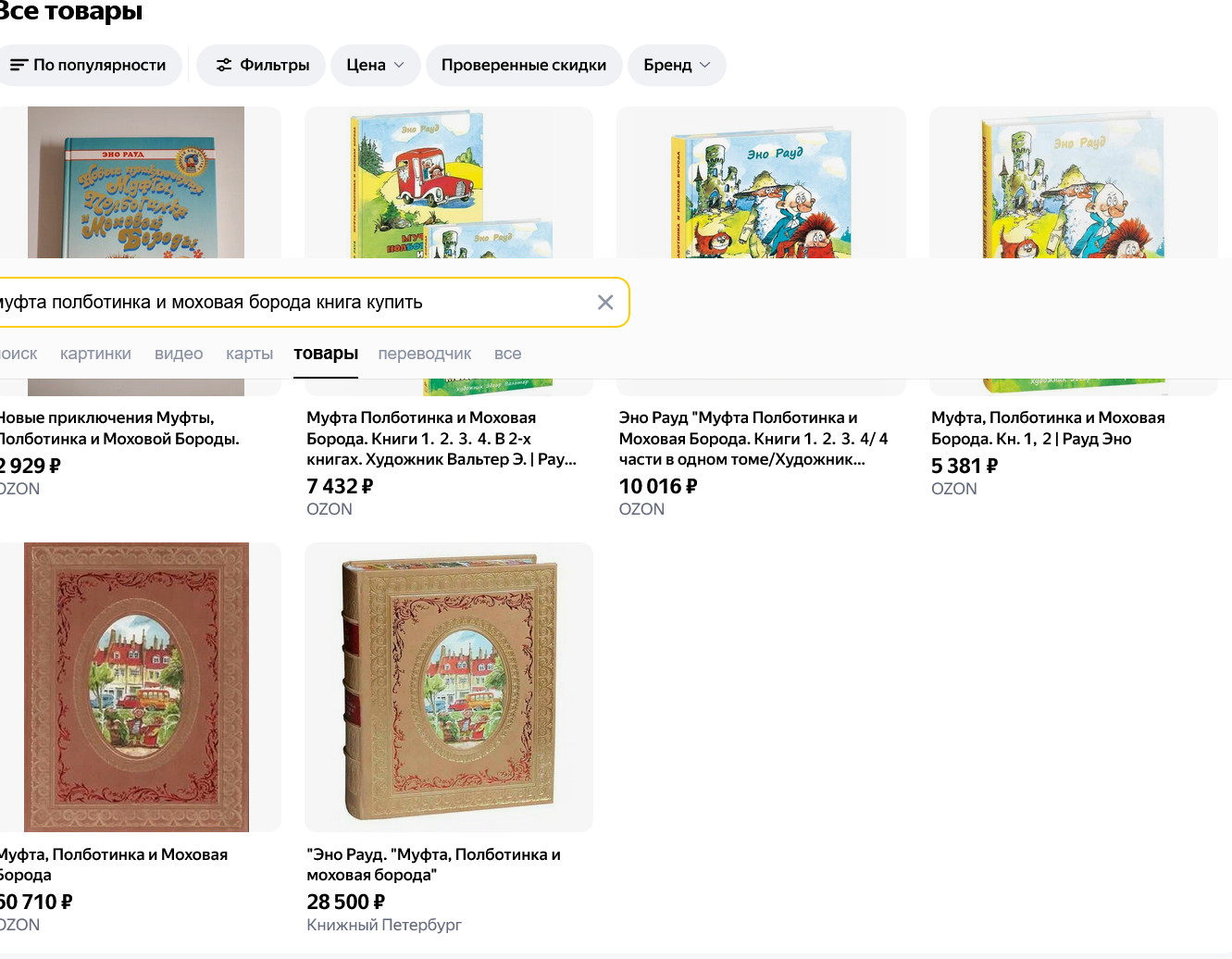Image resolution: width=1232 pixels, height=959 pixels.
Task: Open sorting by По популярности
Action: click(89, 65)
